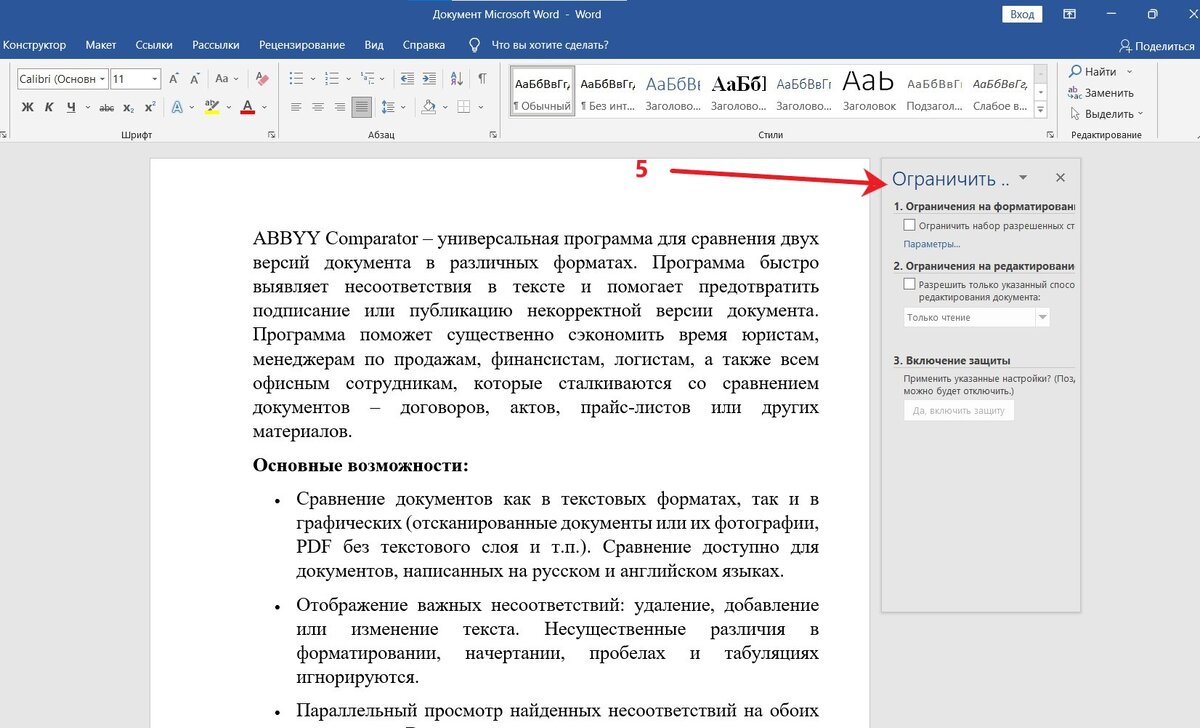Expand the bullet library dropdown arrow
The width and height of the screenshot is (1200, 728).
click(313, 78)
